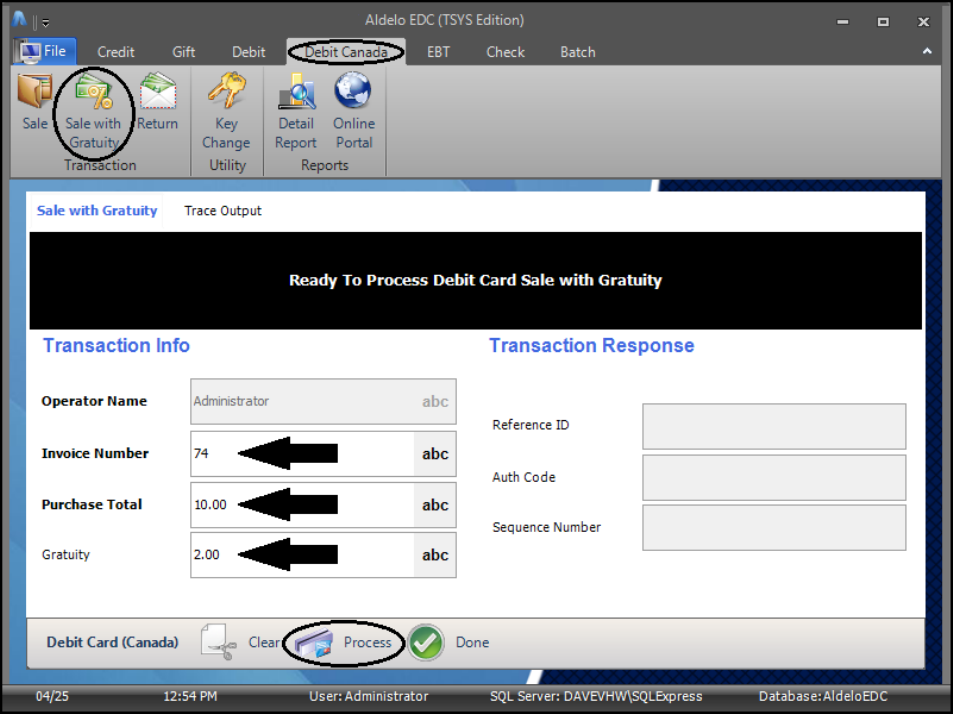Open the Detail Report
The height and width of the screenshot is (714, 953).
[x=296, y=111]
